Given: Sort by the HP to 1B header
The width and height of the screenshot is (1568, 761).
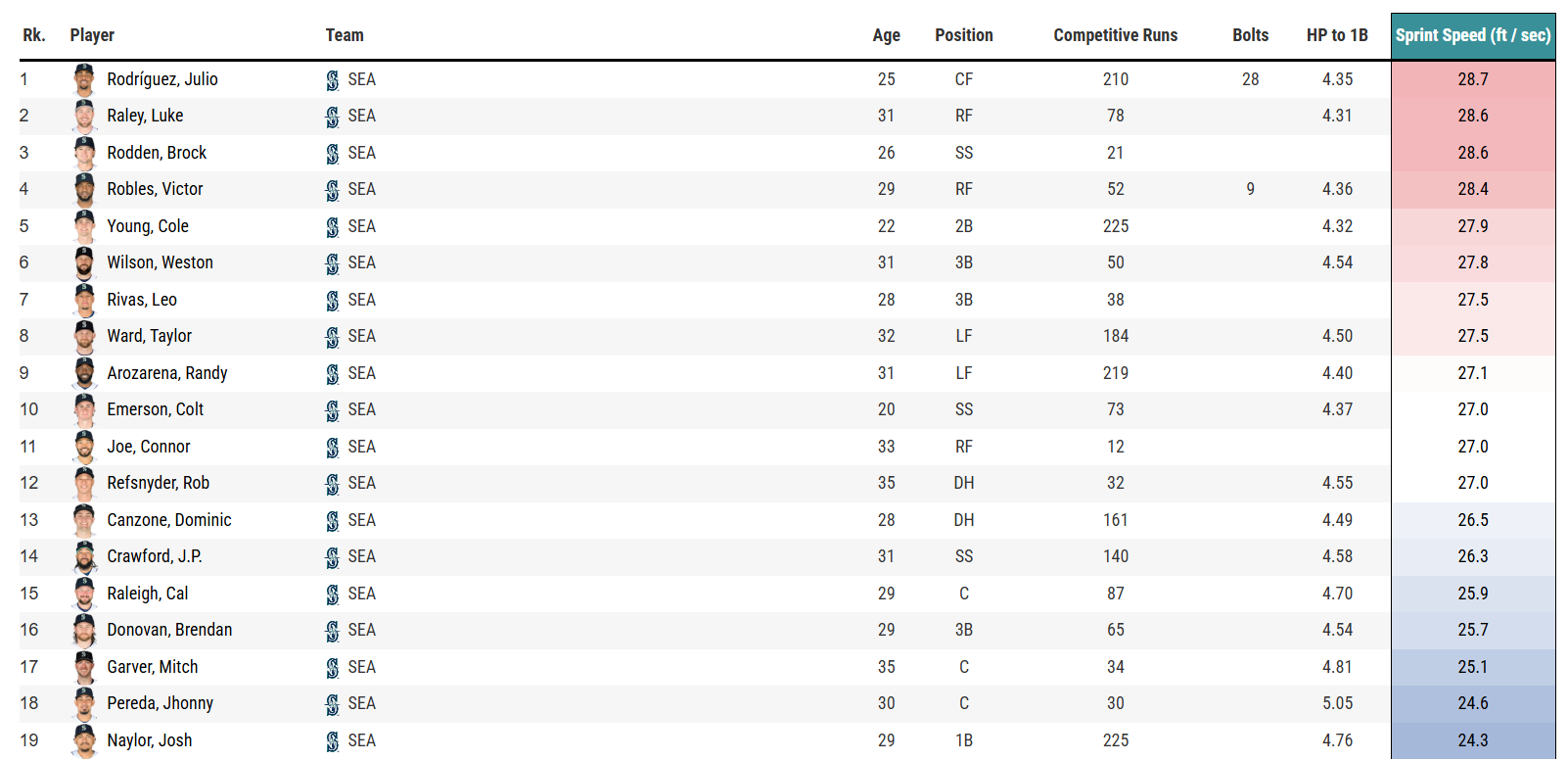Looking at the screenshot, I should 1337,35.
